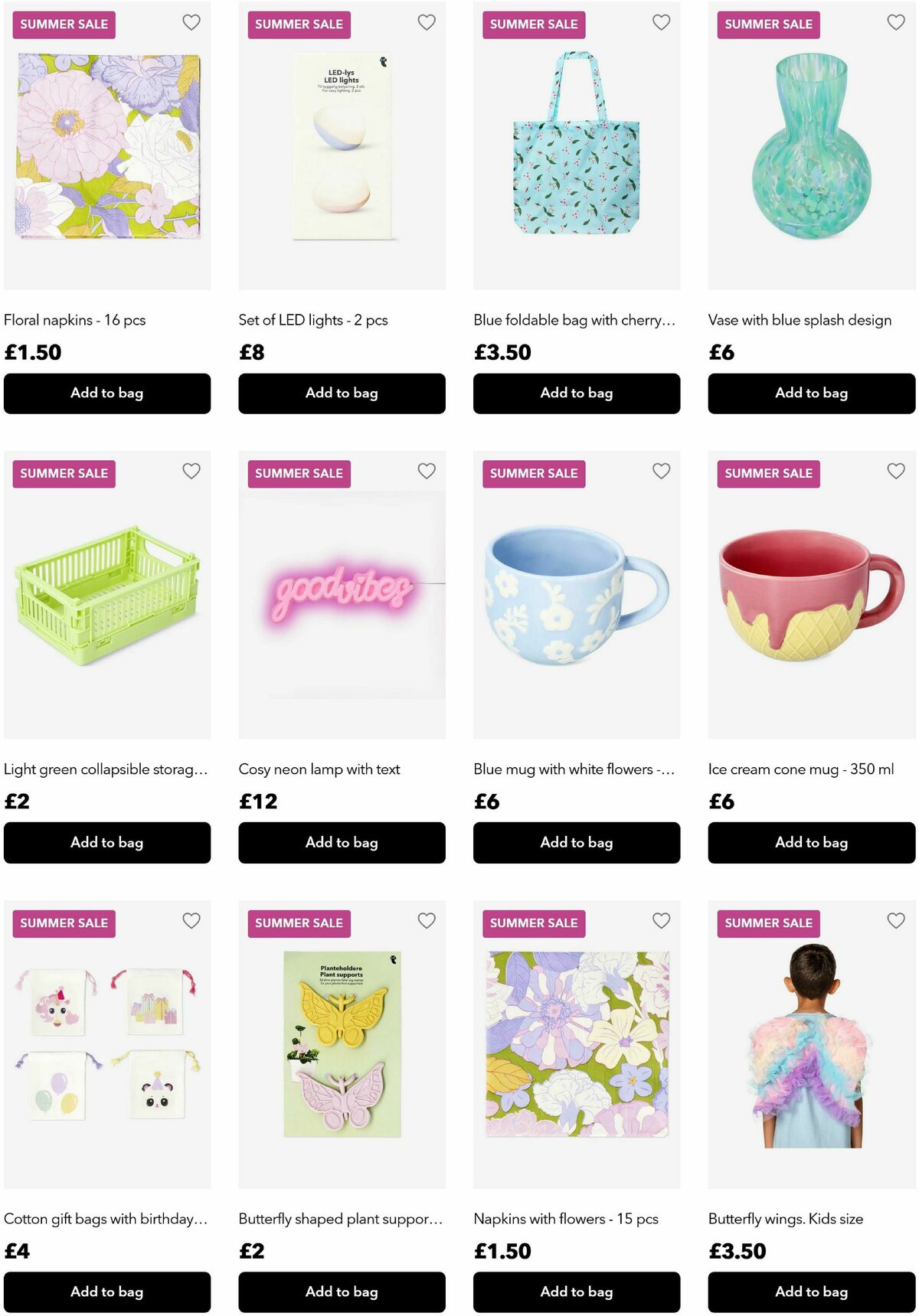Add Floral napkins to bag
This screenshot has width=919, height=1316.
[107, 393]
